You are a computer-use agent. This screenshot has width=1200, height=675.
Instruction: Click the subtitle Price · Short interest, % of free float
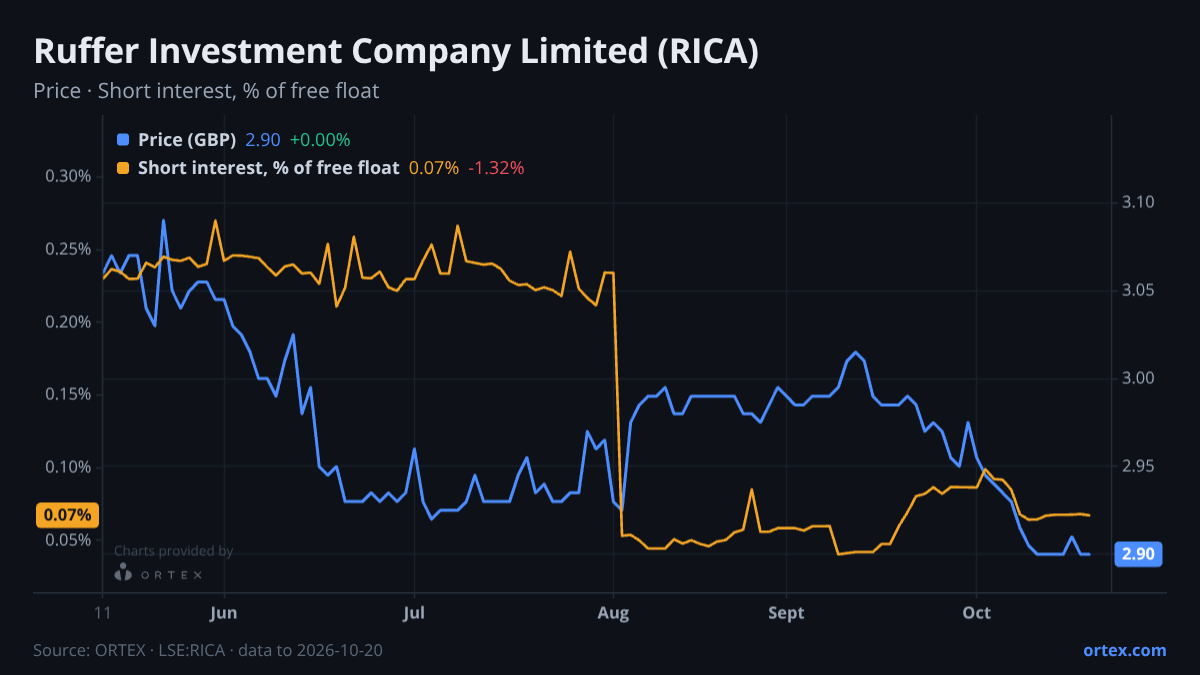tap(206, 91)
